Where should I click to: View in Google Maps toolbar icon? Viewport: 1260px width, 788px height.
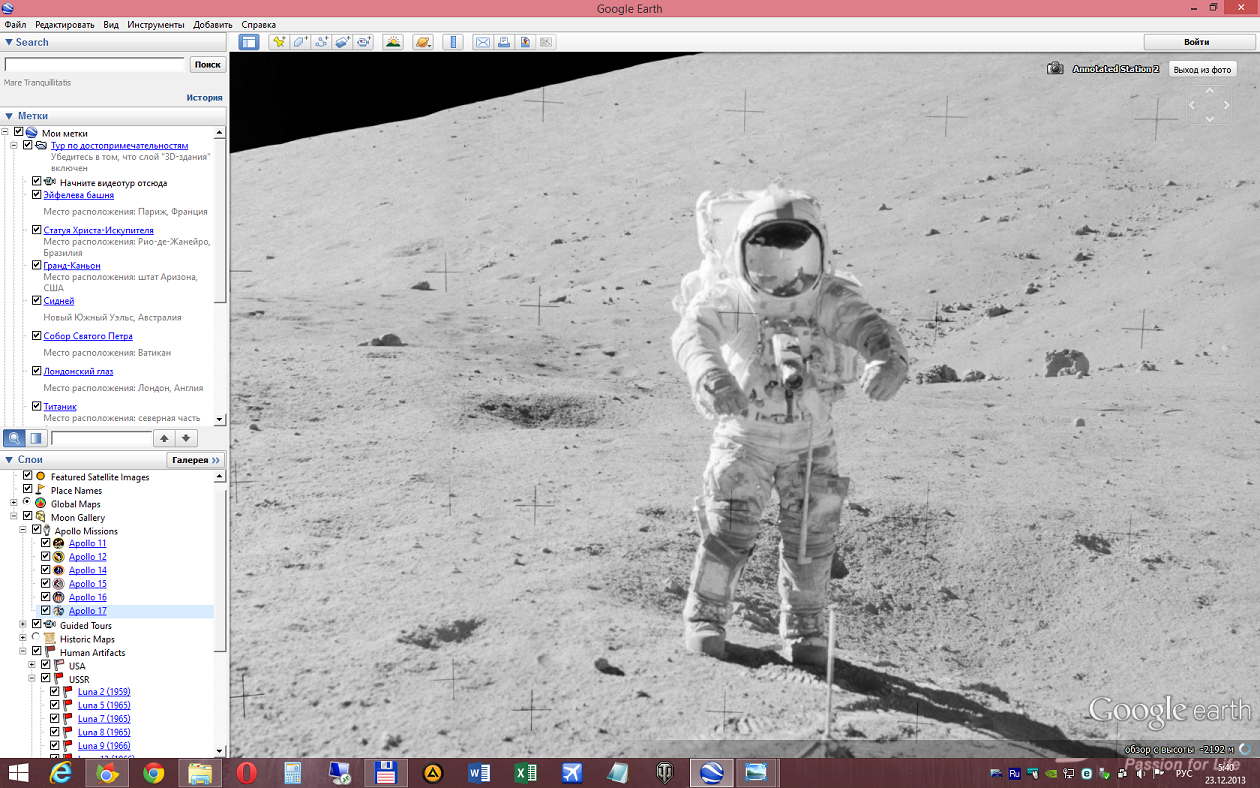pyautogui.click(x=546, y=42)
